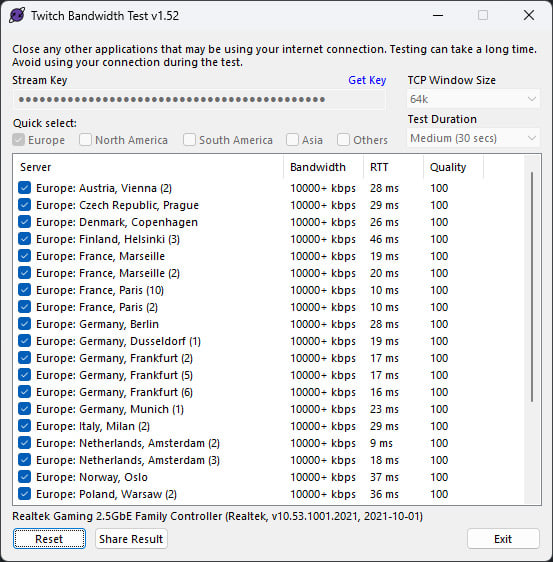Toggle the Europe quick select checkbox
The height and width of the screenshot is (562, 553).
click(x=18, y=140)
